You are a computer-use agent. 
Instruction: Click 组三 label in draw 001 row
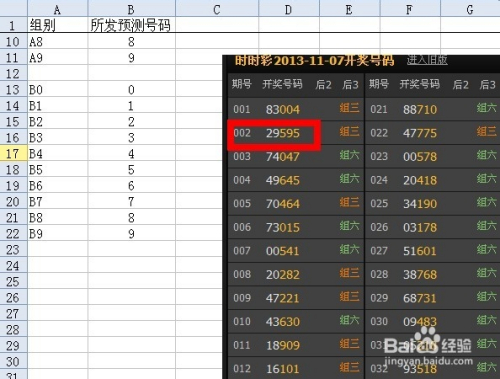(349, 108)
